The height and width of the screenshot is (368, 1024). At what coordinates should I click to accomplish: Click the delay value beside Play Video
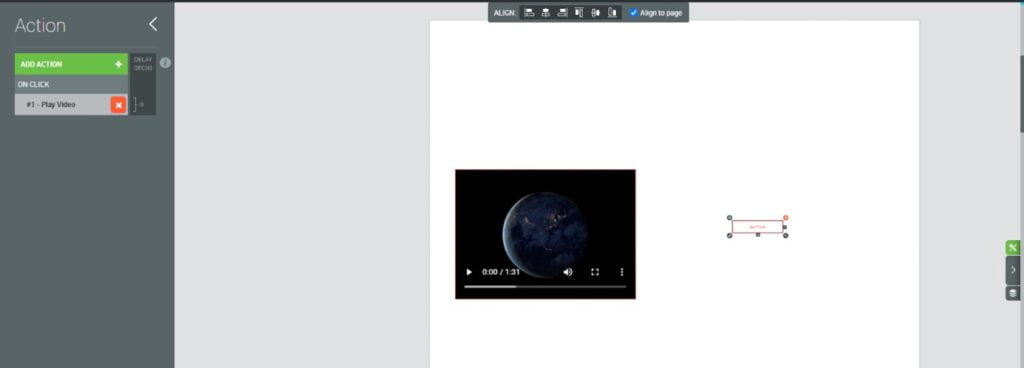(x=142, y=104)
